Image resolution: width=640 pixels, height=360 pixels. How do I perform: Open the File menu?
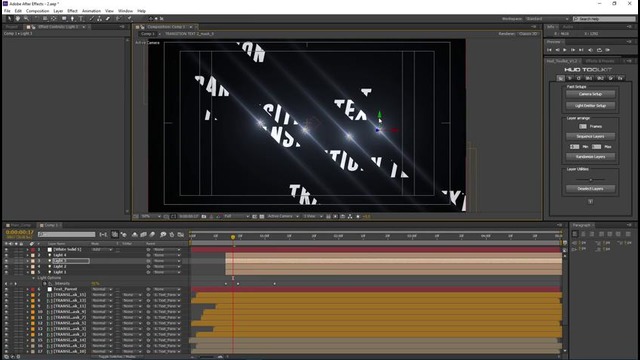(7, 11)
